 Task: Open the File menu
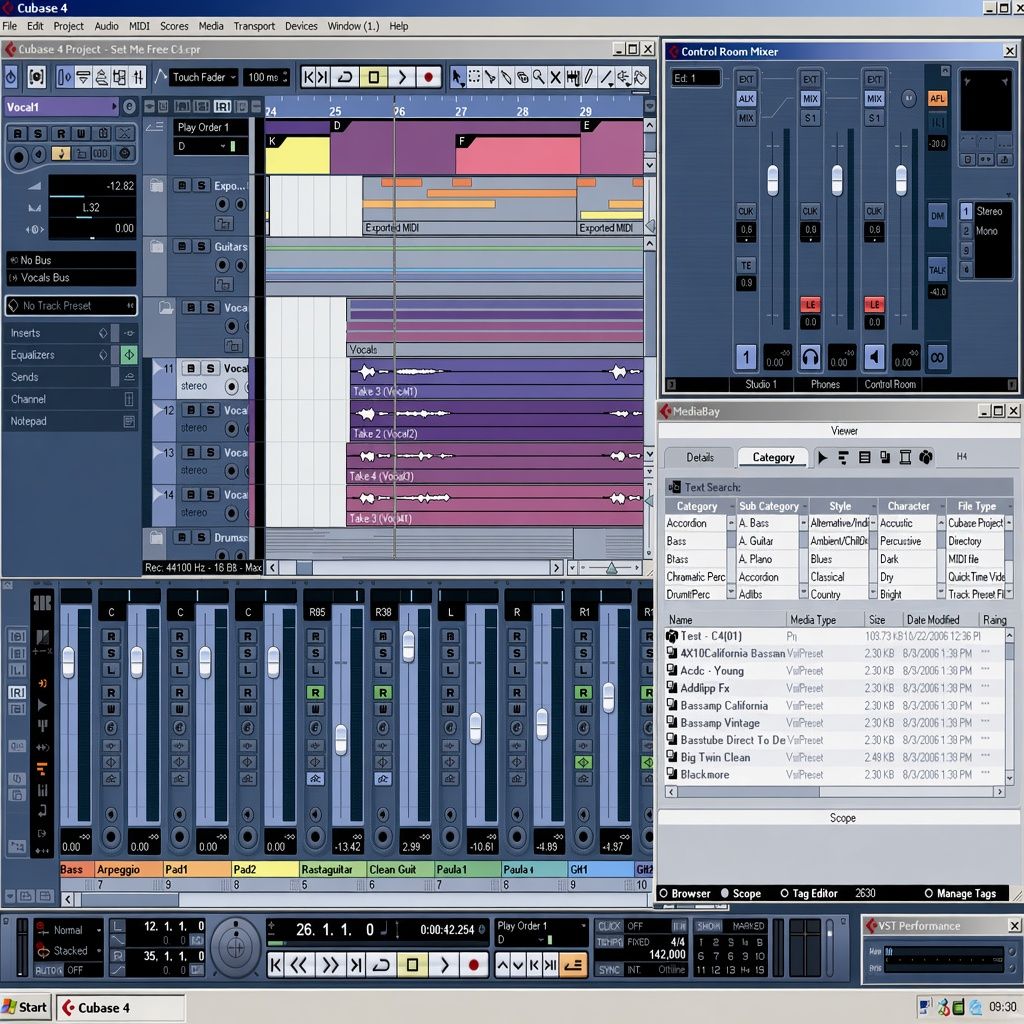tap(10, 26)
